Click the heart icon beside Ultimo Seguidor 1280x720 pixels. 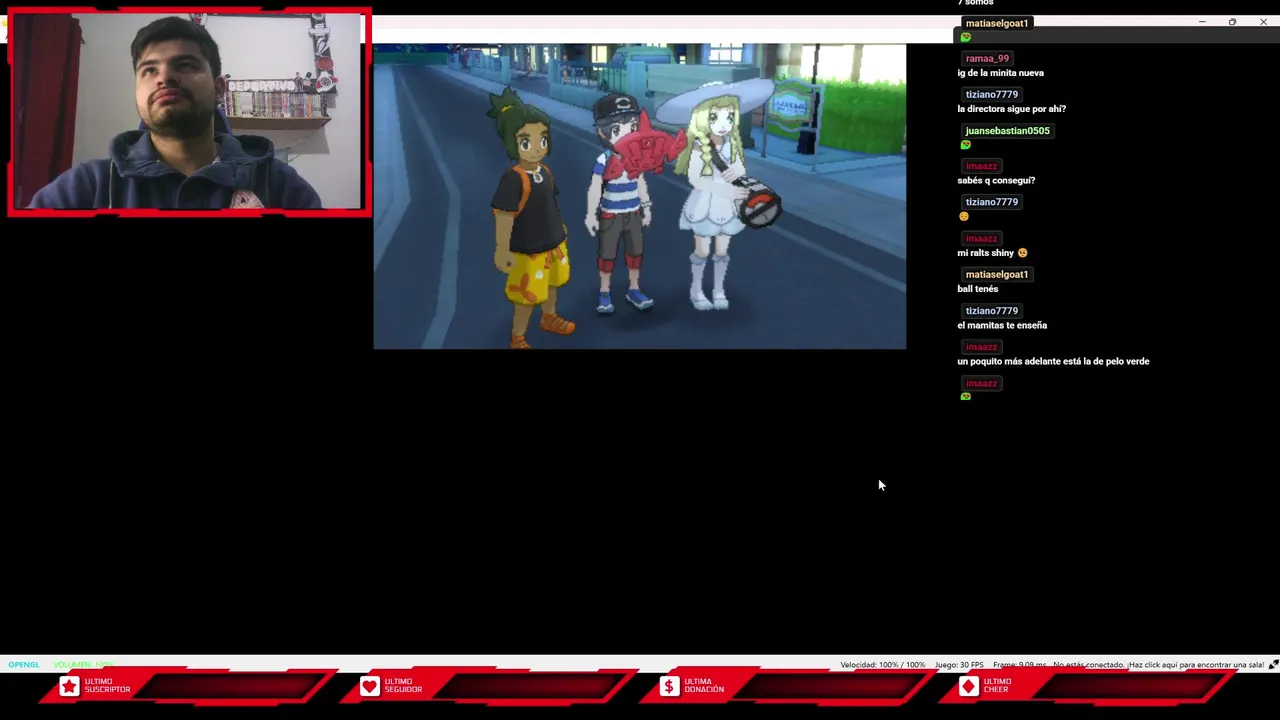tap(369, 686)
